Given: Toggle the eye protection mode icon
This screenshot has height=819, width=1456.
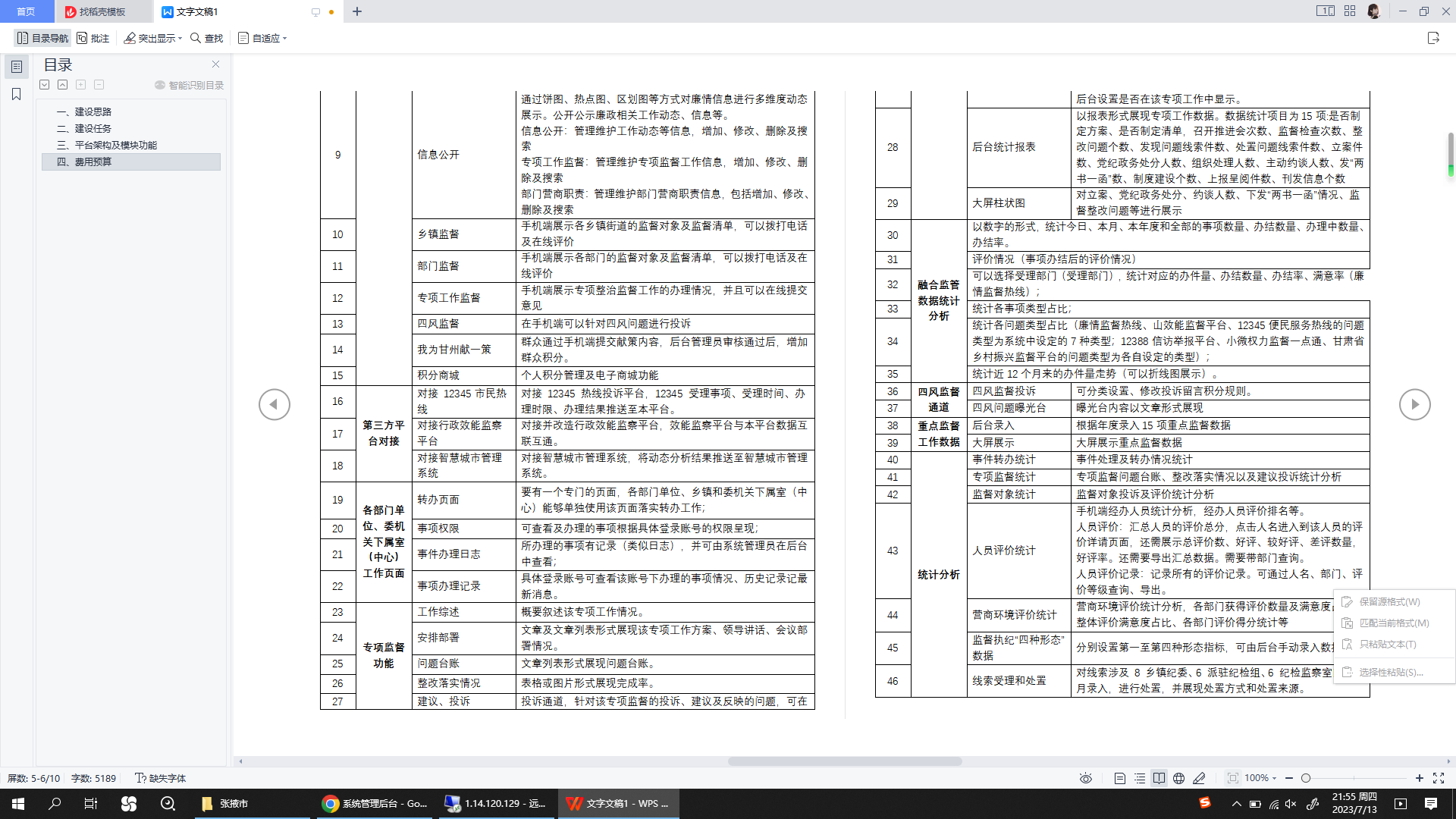Looking at the screenshot, I should pyautogui.click(x=1086, y=778).
